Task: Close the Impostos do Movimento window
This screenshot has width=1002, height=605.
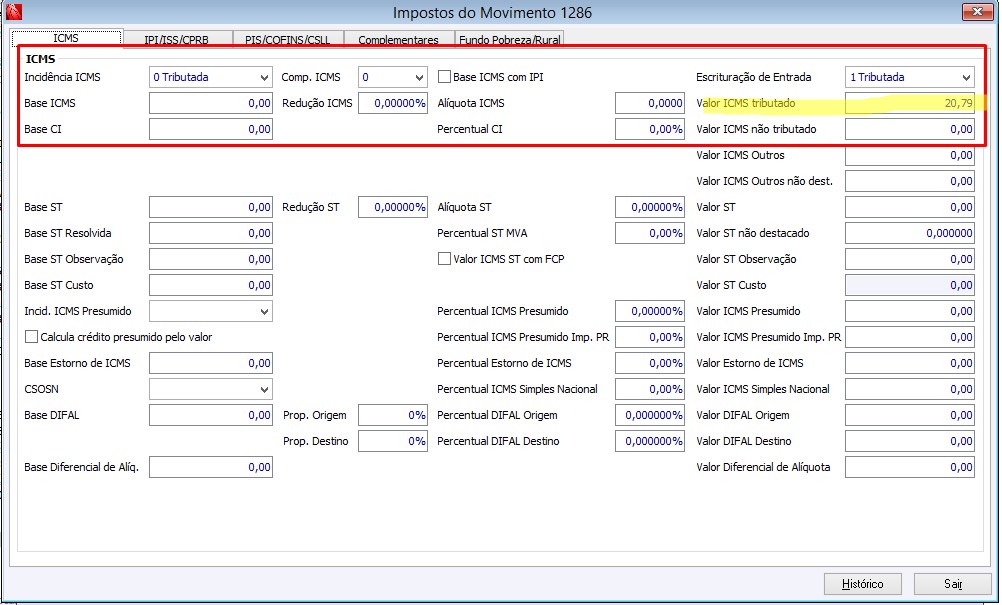Action: 977,11
